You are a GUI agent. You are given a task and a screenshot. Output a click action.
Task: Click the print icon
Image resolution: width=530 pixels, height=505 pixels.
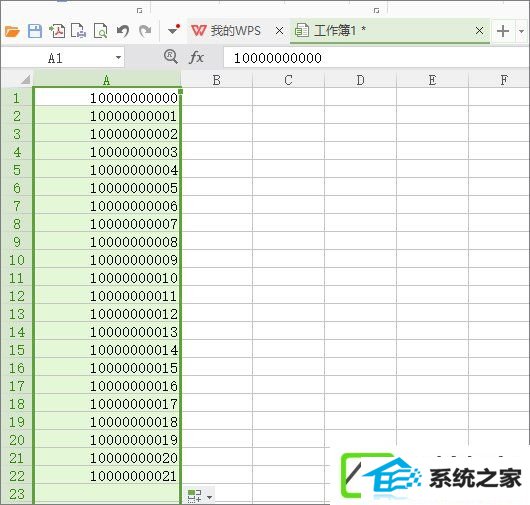click(x=78, y=31)
